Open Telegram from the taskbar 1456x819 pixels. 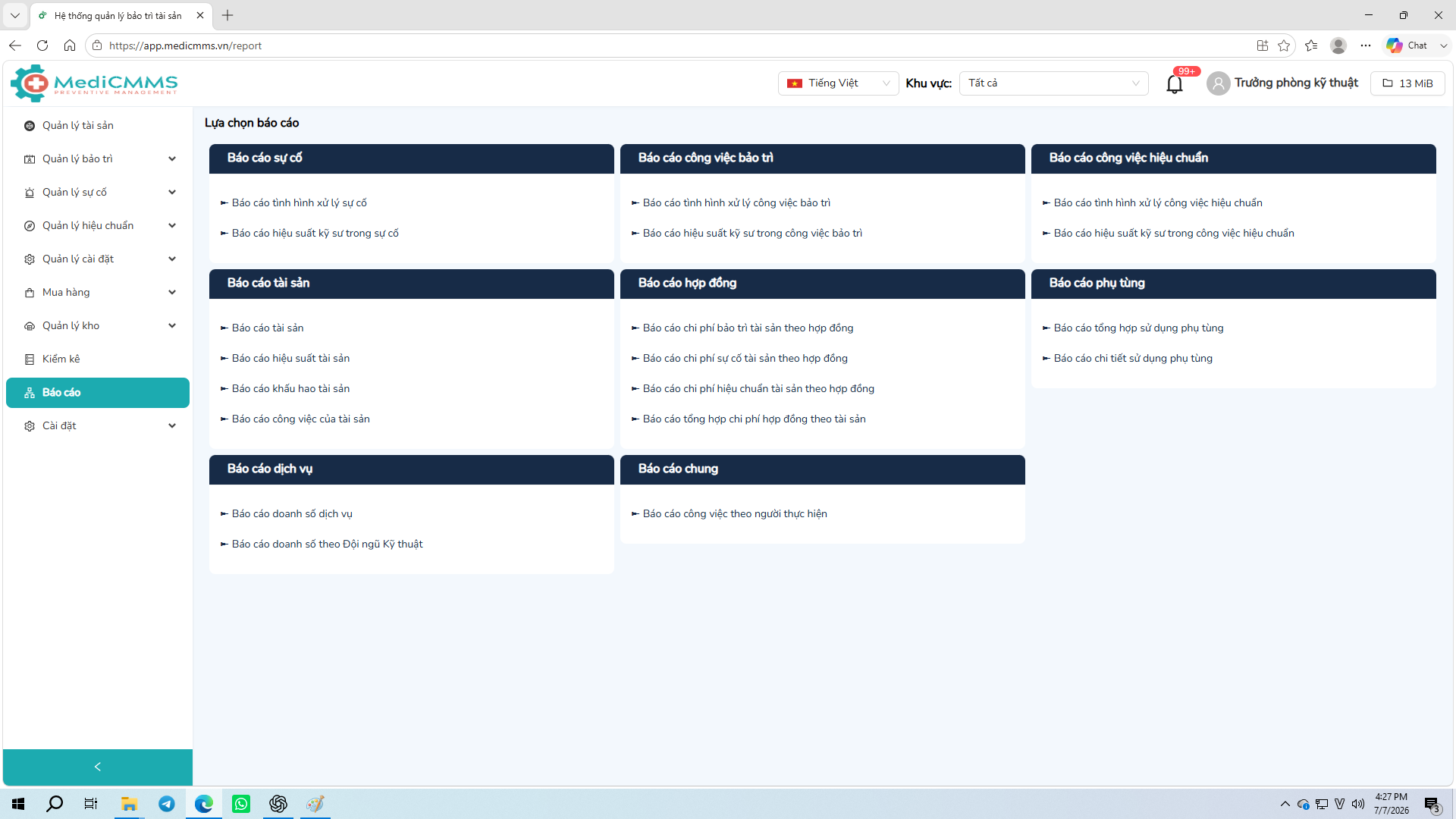[x=167, y=804]
